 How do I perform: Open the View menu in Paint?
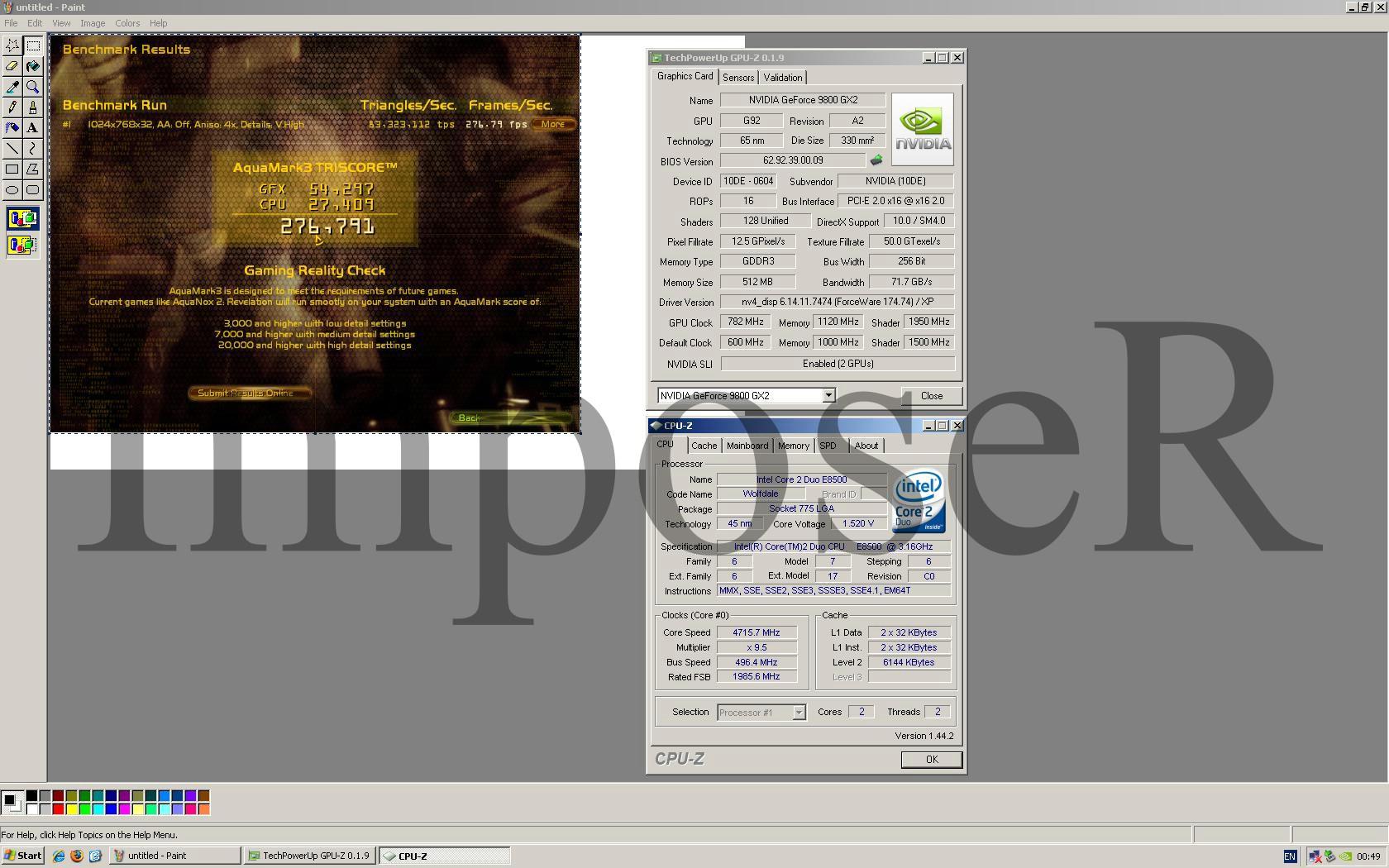pos(61,23)
